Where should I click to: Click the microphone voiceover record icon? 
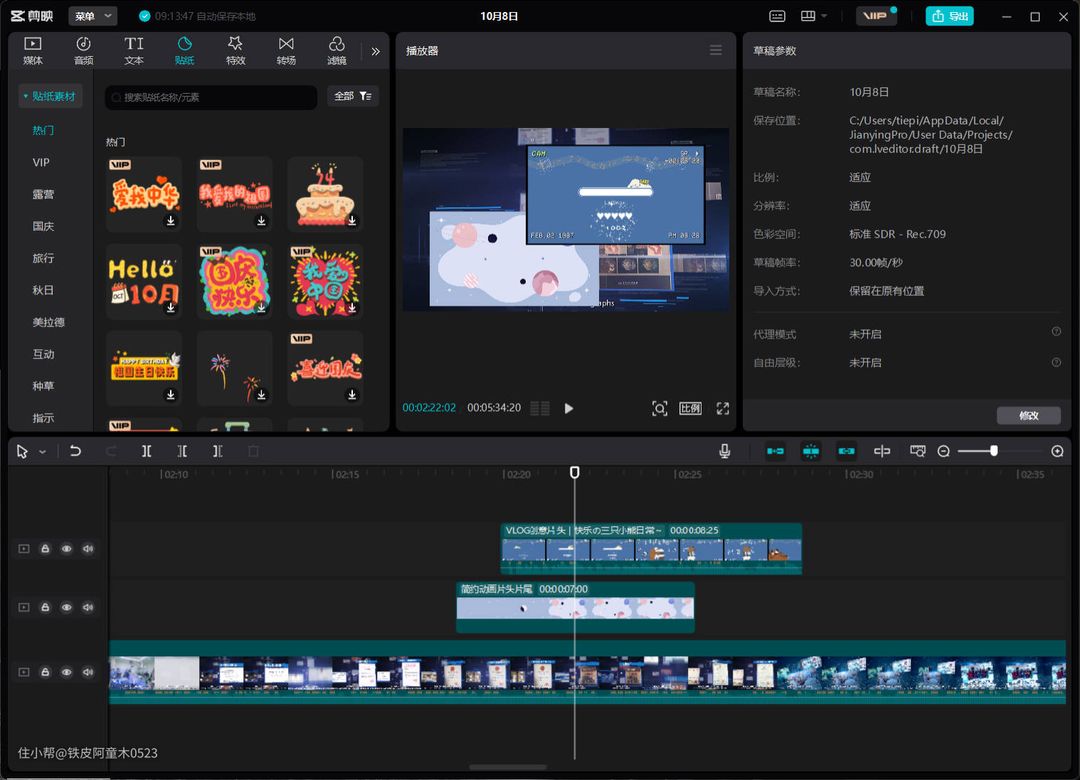[x=724, y=451]
